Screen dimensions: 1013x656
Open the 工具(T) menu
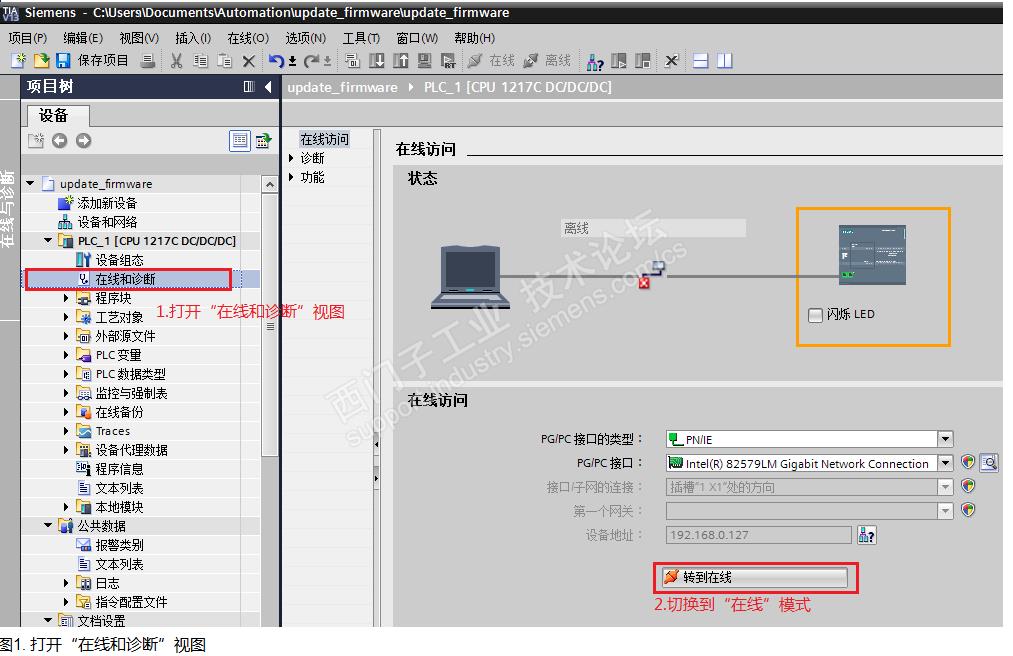point(361,38)
